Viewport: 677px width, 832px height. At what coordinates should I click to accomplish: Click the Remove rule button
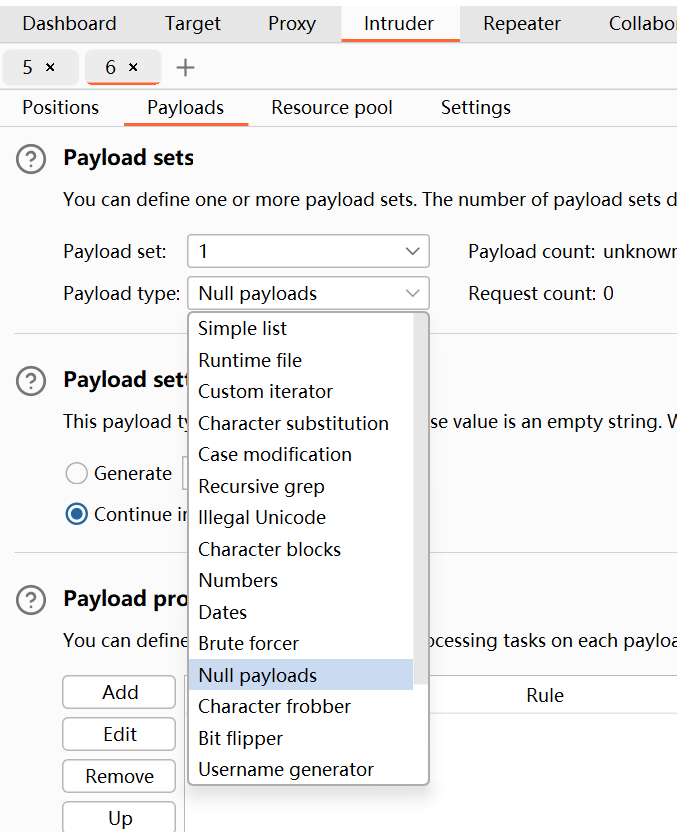click(x=119, y=776)
